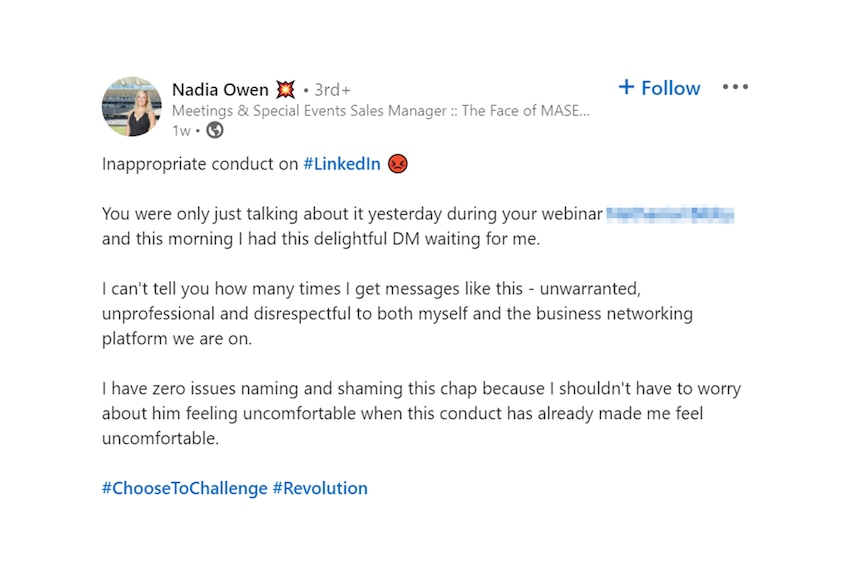
Task: Click the globe public visibility icon
Action: 214,130
